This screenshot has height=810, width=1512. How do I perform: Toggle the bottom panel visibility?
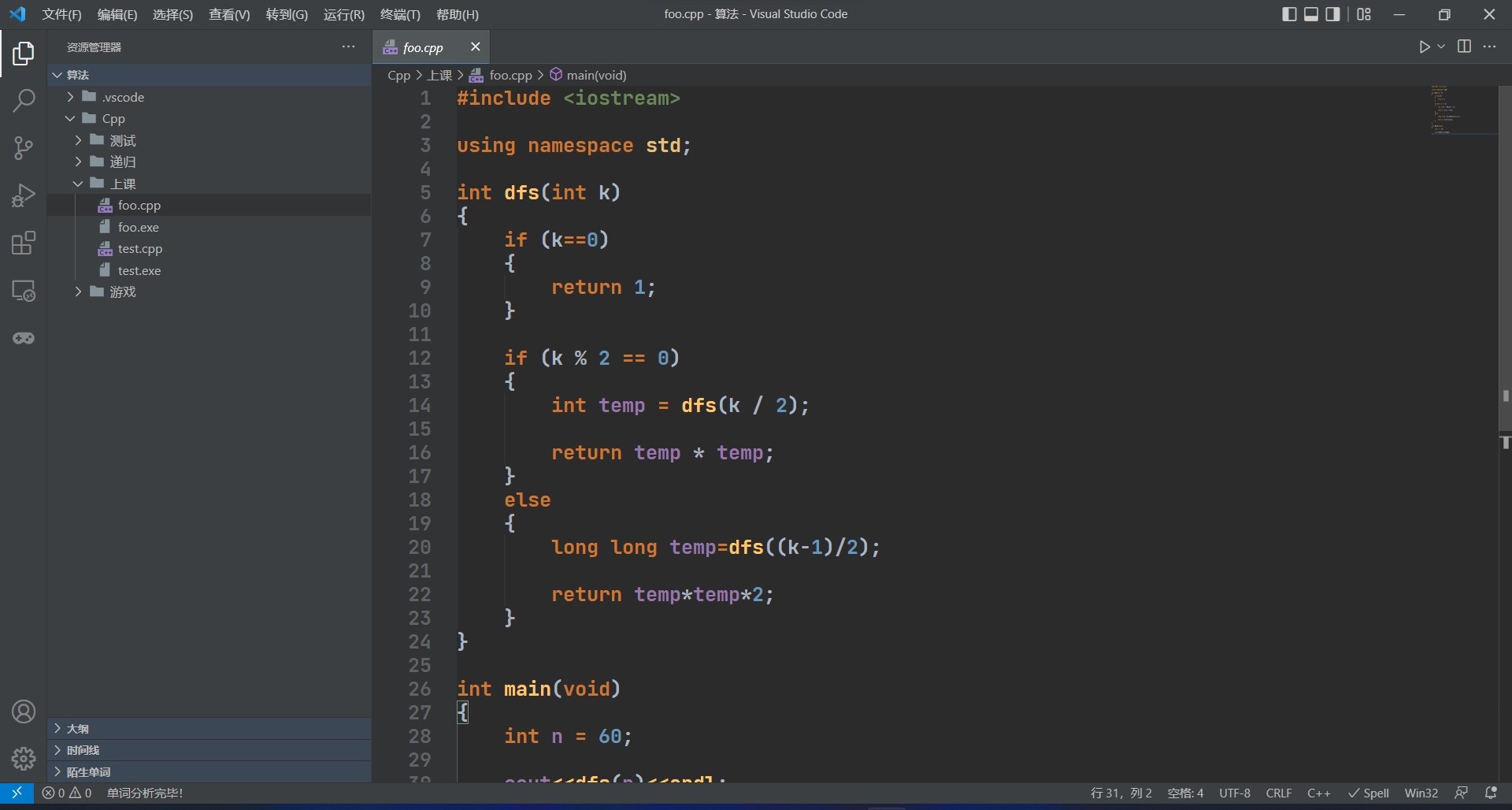pos(1310,13)
